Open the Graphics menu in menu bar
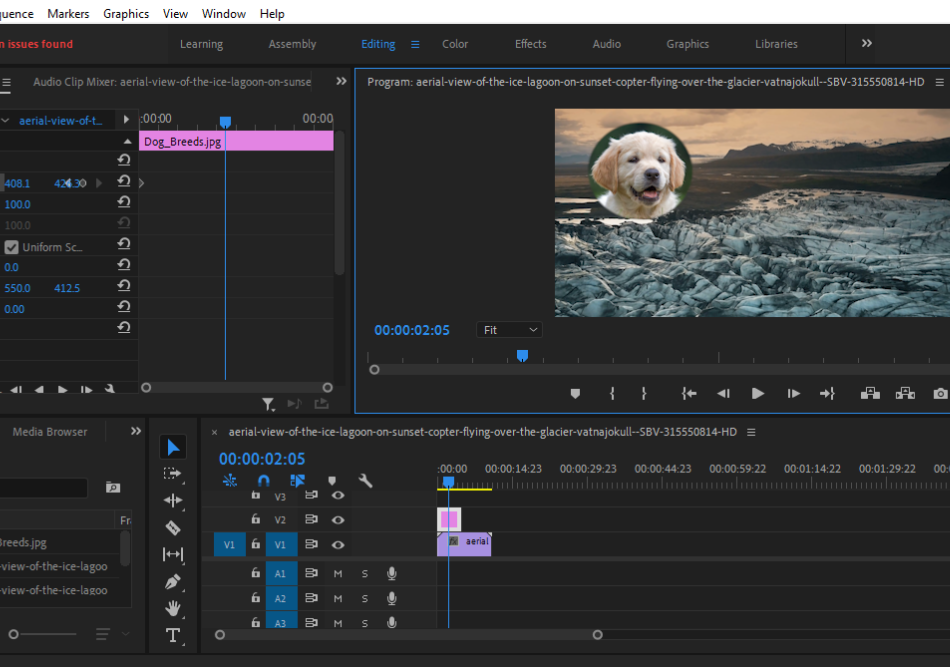Screen dimensions: 950x667 point(126,13)
